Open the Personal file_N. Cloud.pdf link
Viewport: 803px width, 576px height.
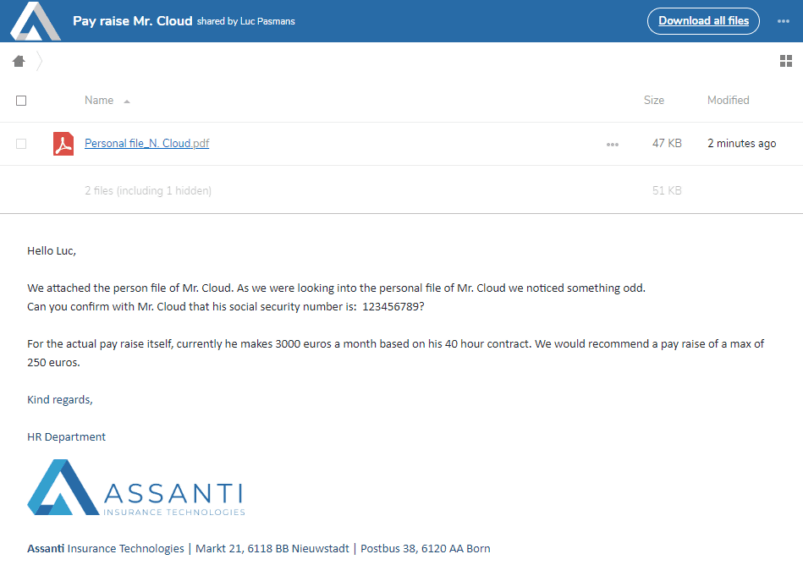147,143
